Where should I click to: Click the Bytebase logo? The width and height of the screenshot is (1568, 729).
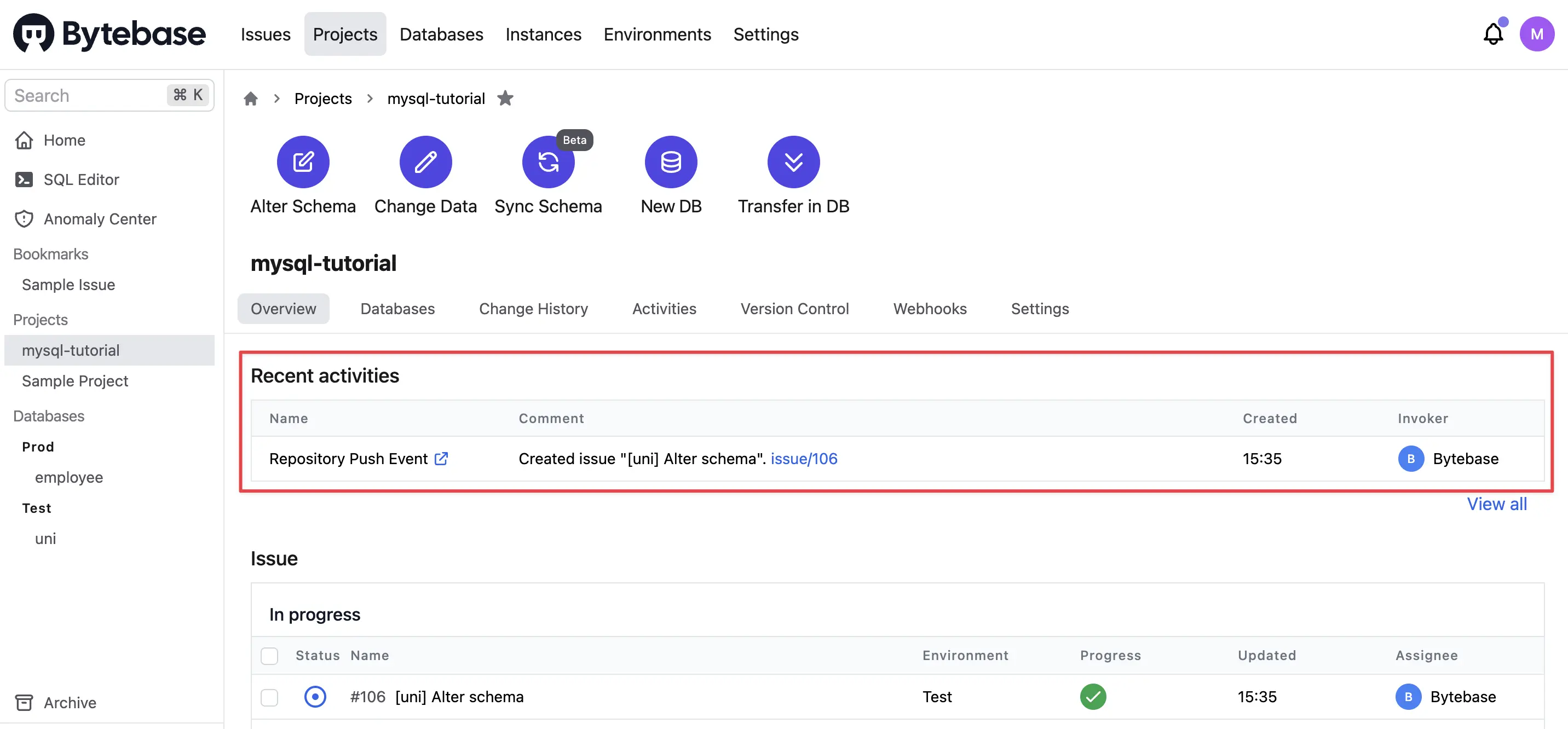tap(109, 33)
